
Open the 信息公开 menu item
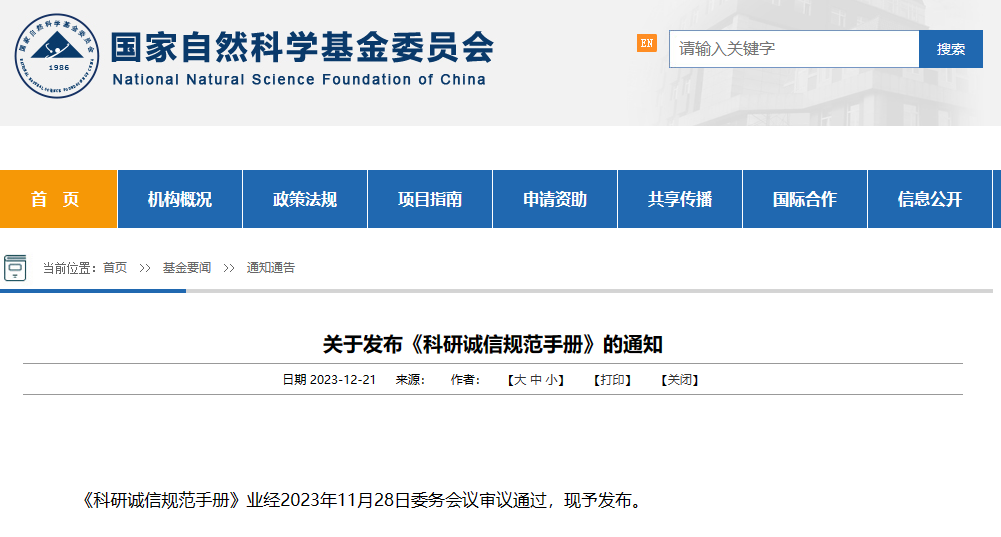(930, 199)
